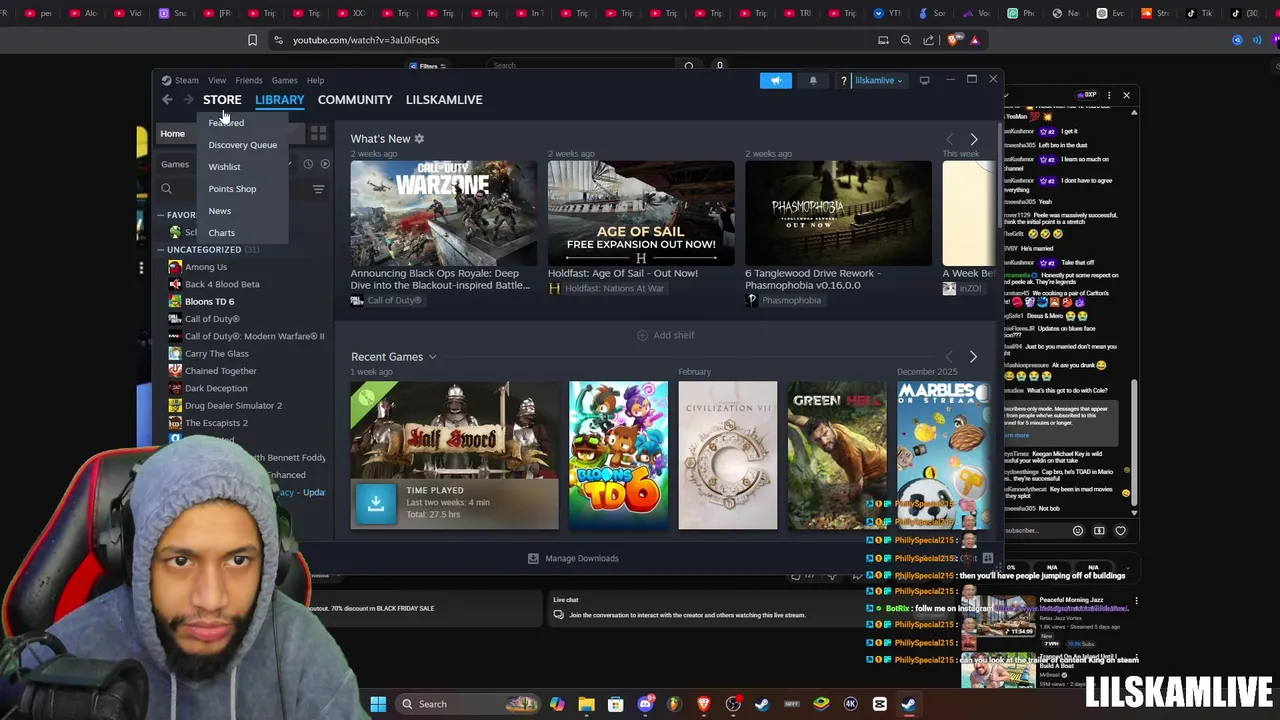The height and width of the screenshot is (720, 1280).
Task: Open Civilization VII recent game cover
Action: [x=727, y=455]
